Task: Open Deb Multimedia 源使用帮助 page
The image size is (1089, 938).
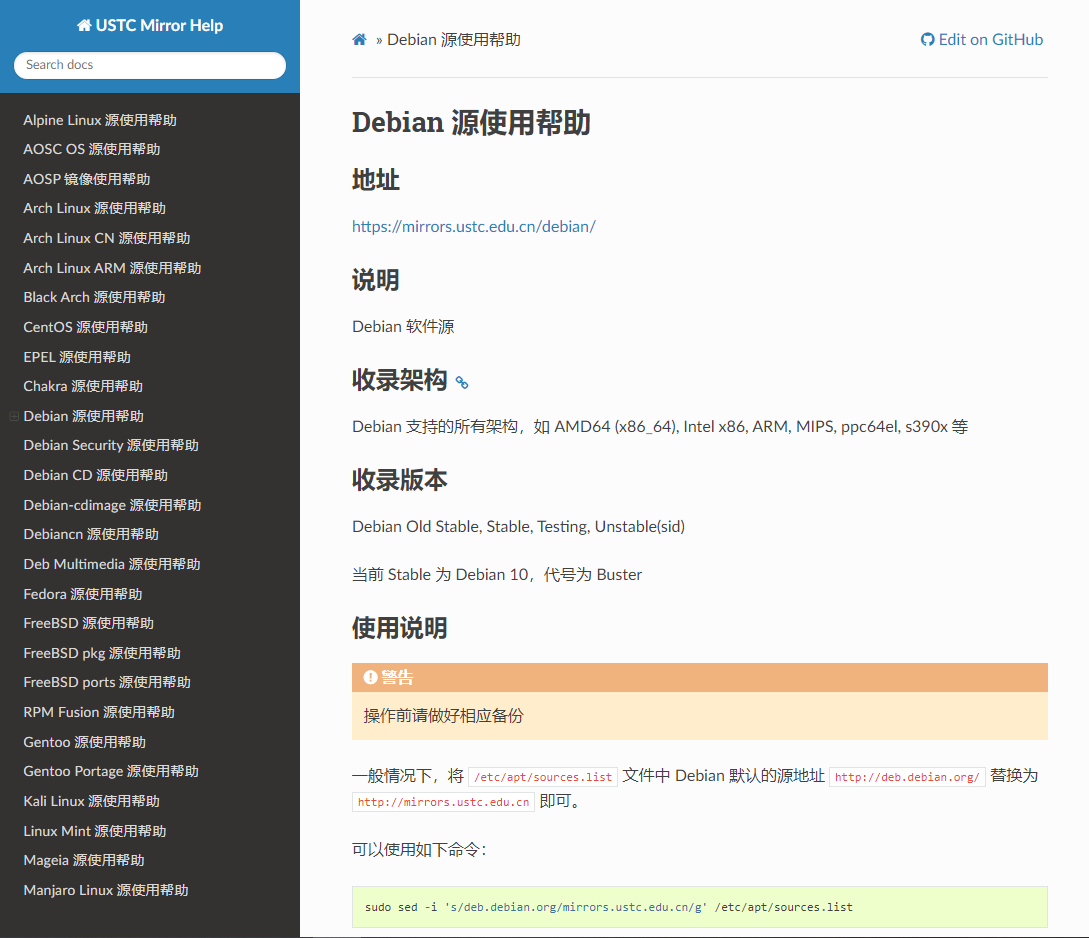Action: pyautogui.click(x=112, y=564)
